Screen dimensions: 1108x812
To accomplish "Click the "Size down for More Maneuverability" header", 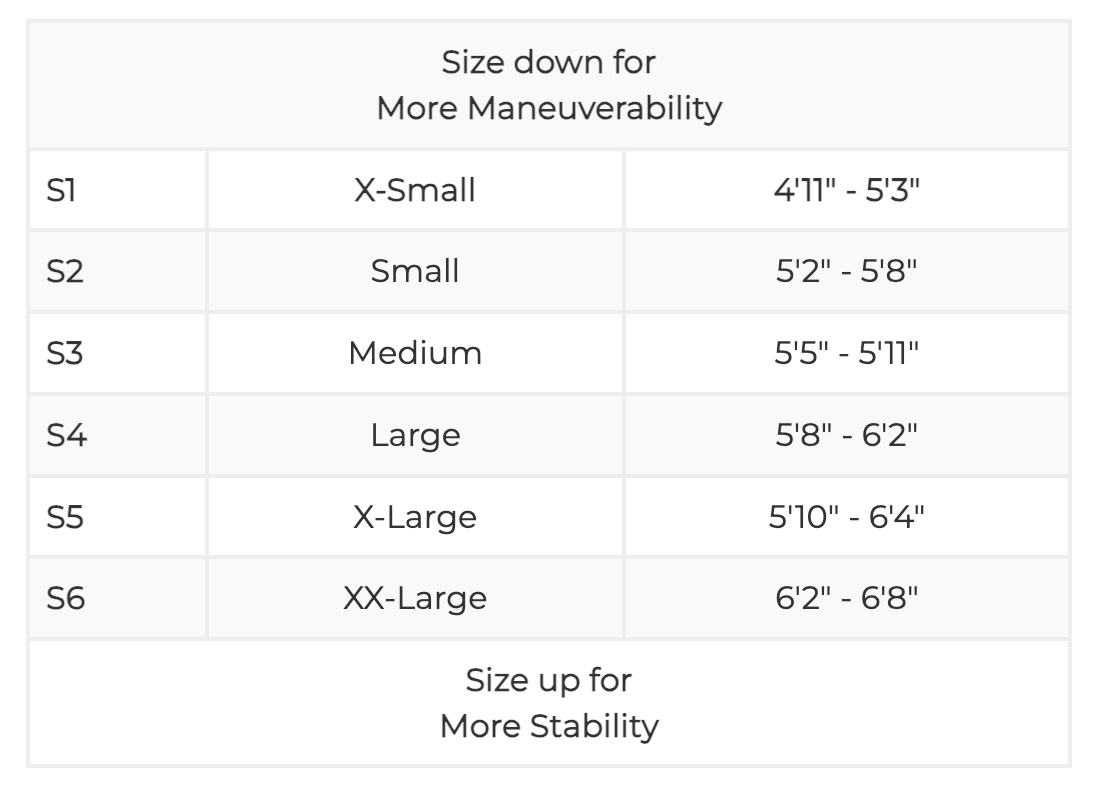I will point(549,85).
